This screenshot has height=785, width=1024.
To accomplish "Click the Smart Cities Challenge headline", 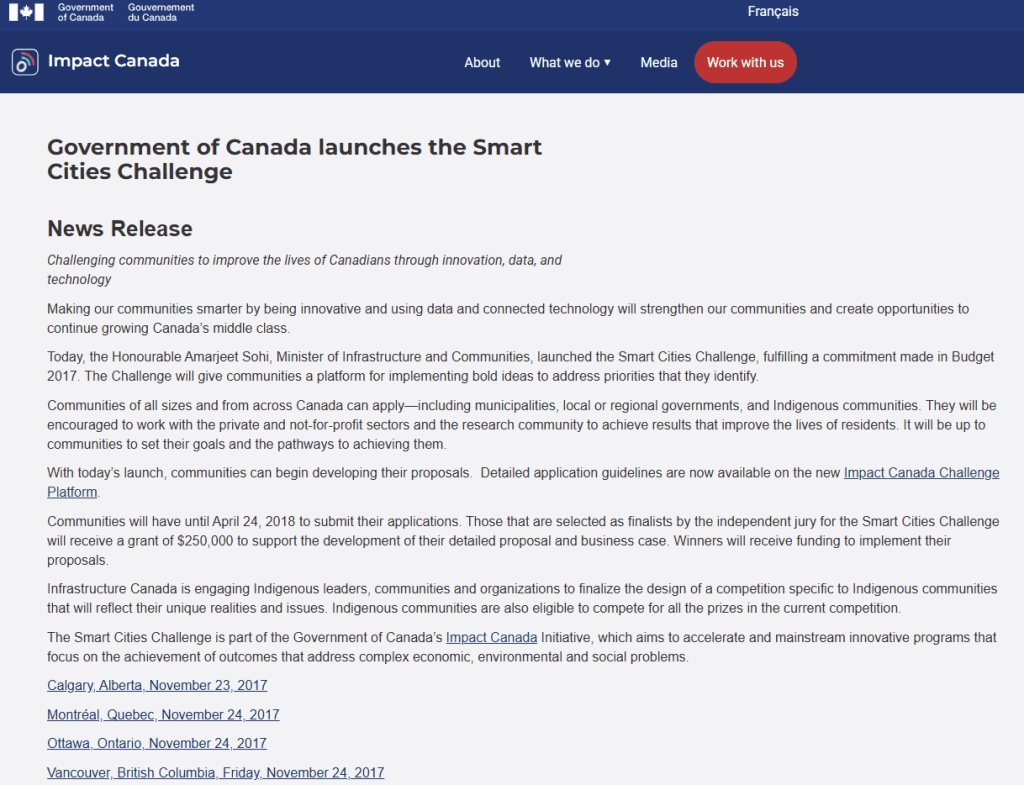I will [x=294, y=159].
